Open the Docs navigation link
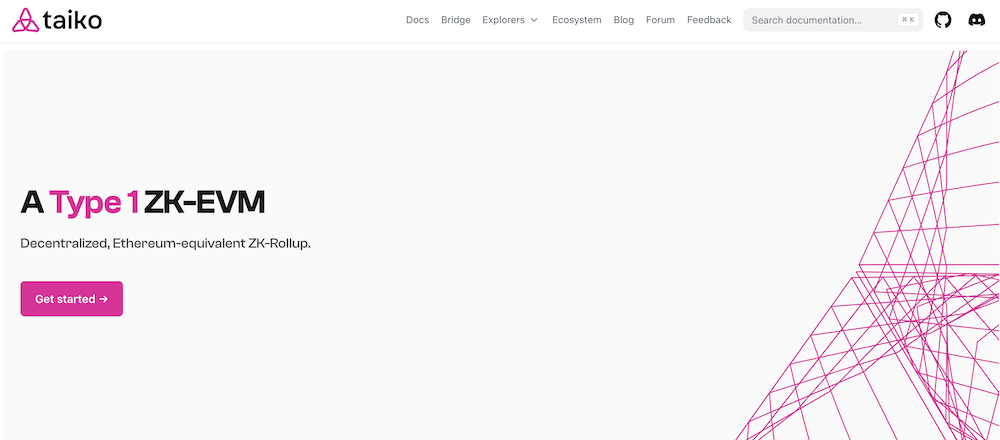 [417, 20]
